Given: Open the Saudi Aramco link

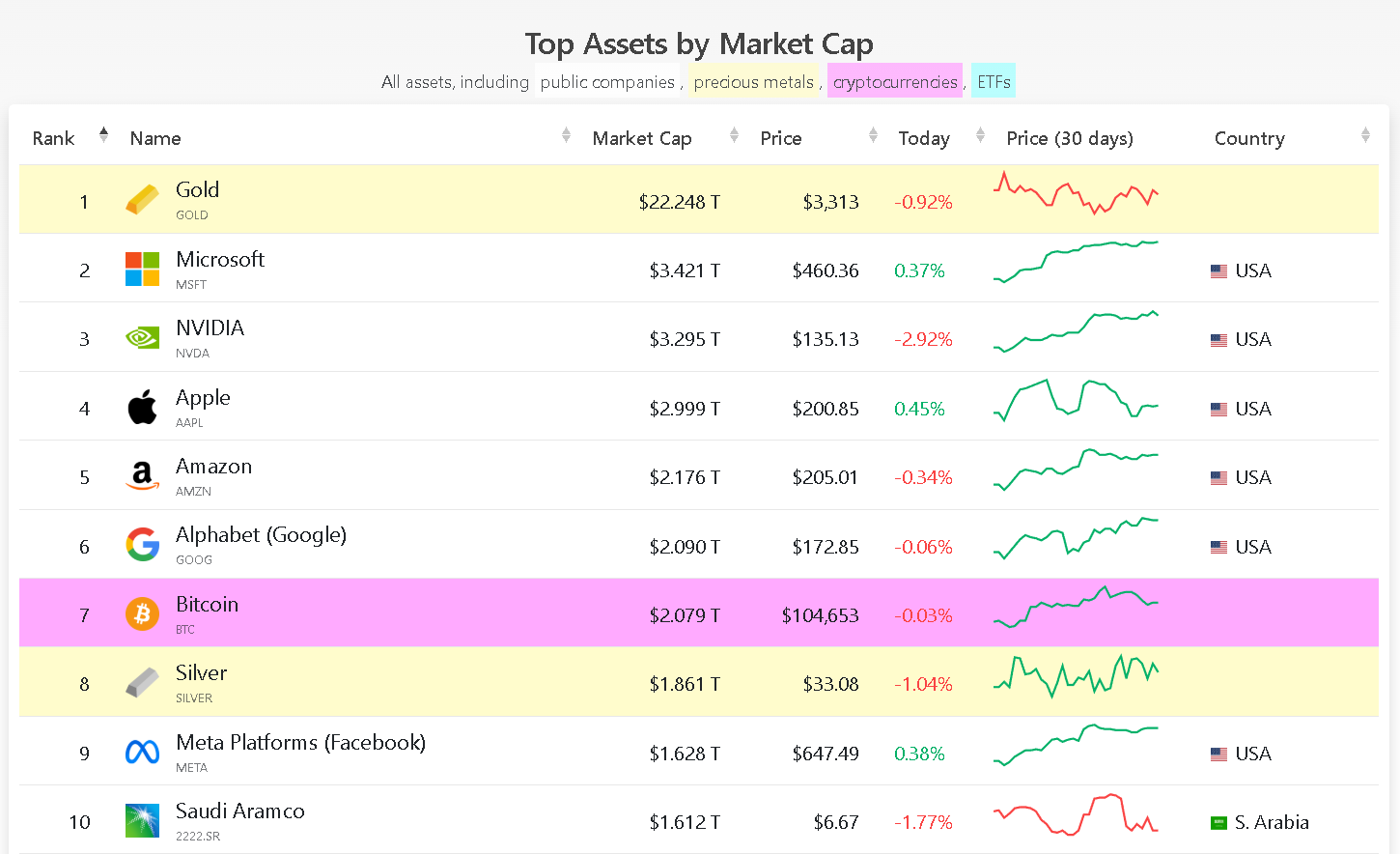Looking at the screenshot, I should coord(239,811).
